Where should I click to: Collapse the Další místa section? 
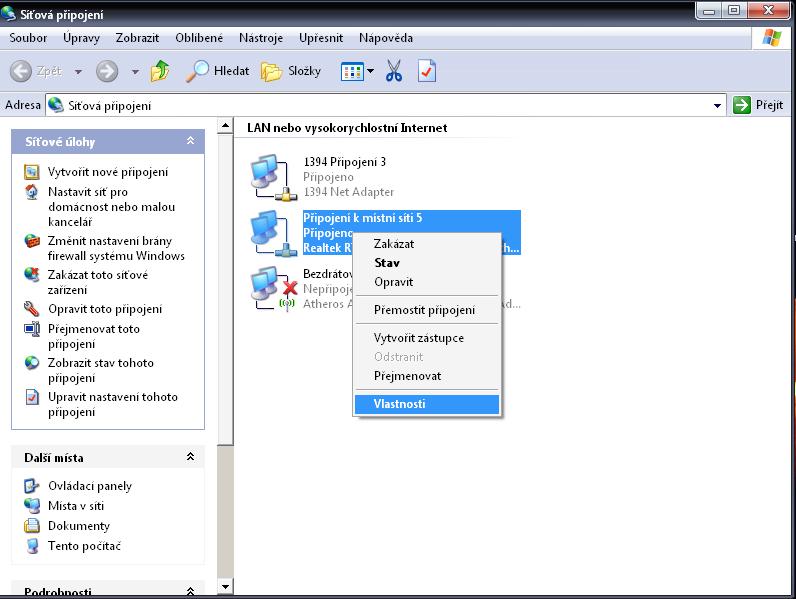pyautogui.click(x=190, y=457)
